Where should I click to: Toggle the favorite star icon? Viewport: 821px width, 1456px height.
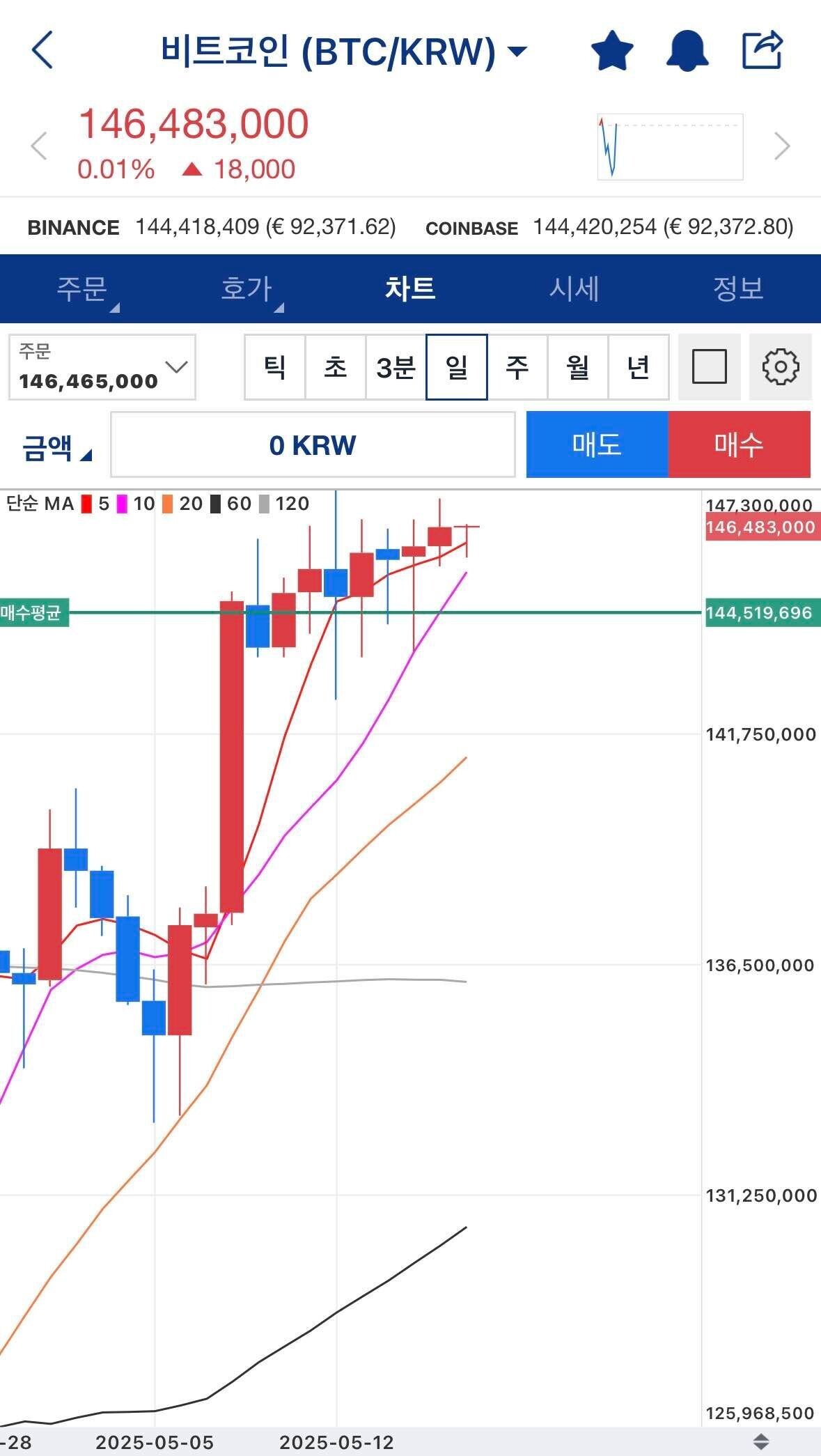tap(612, 50)
